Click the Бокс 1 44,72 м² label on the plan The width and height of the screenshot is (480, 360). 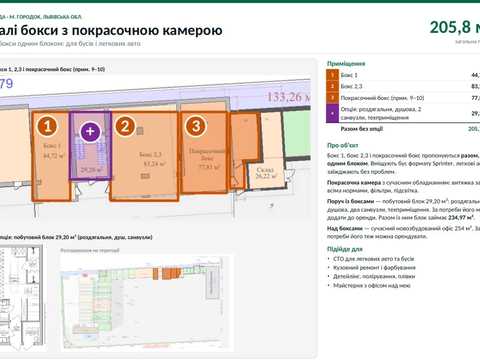53,151
